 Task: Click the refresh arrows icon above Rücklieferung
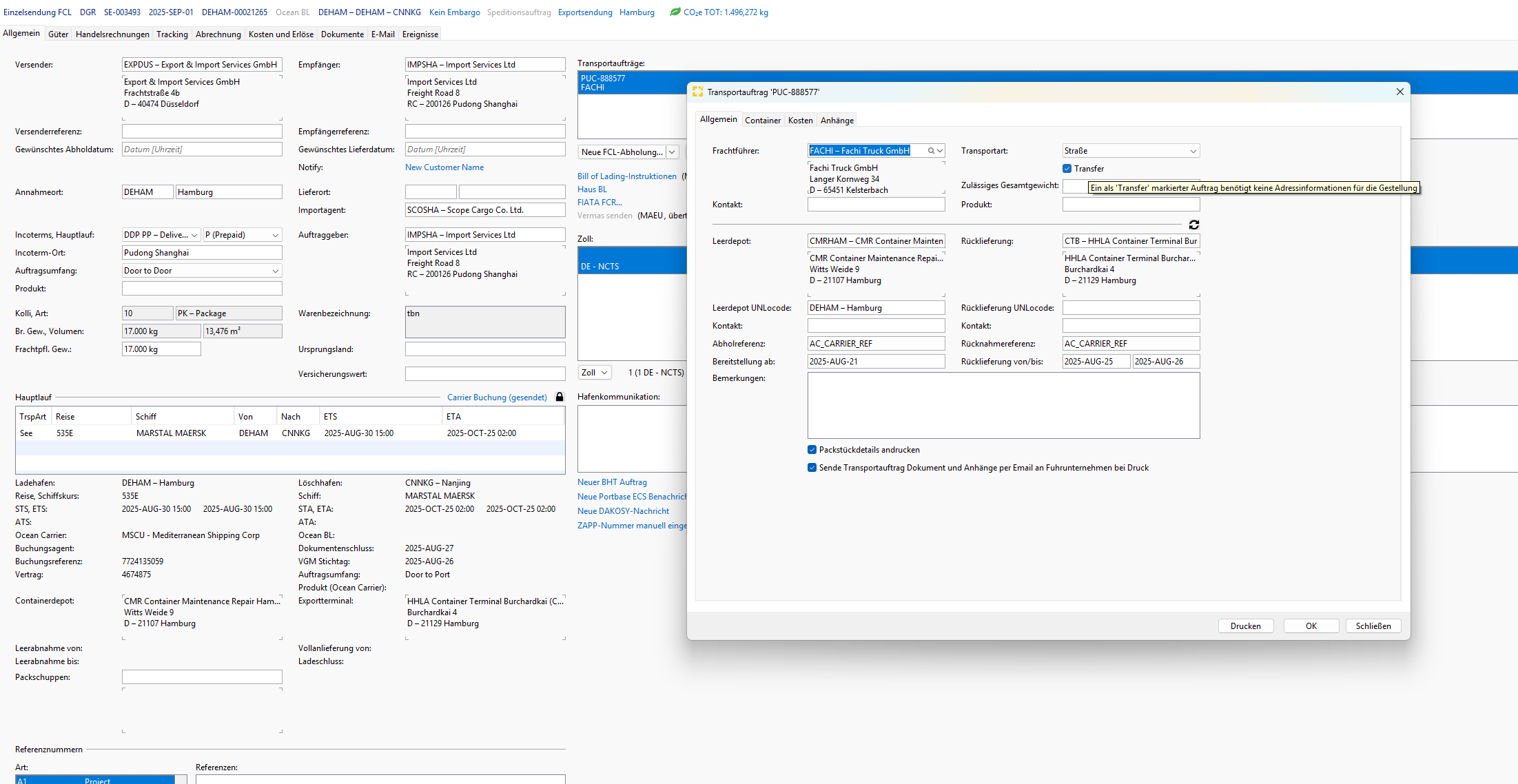(x=1194, y=225)
